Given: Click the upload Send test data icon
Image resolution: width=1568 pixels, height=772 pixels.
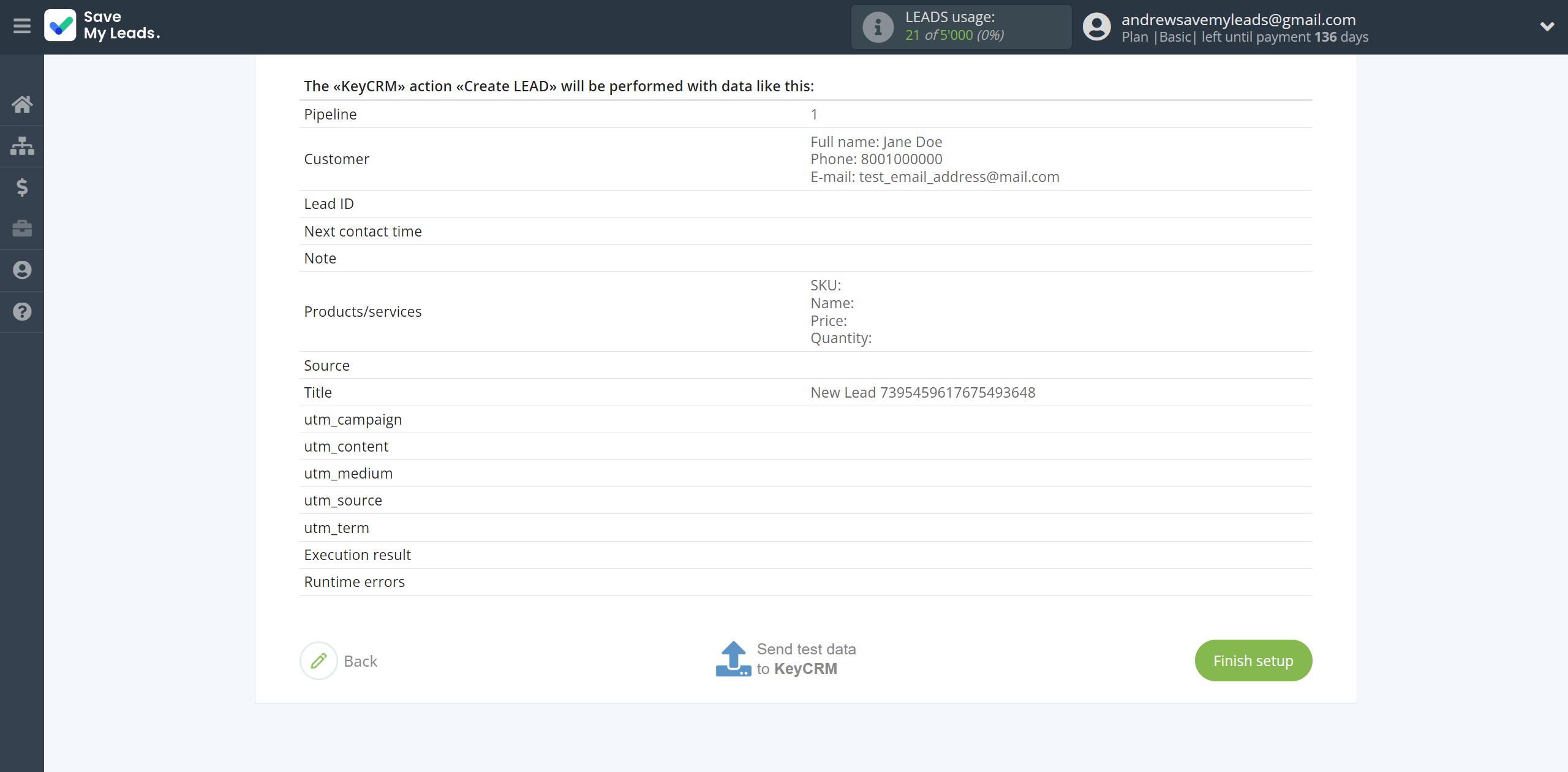Looking at the screenshot, I should click(733, 659).
